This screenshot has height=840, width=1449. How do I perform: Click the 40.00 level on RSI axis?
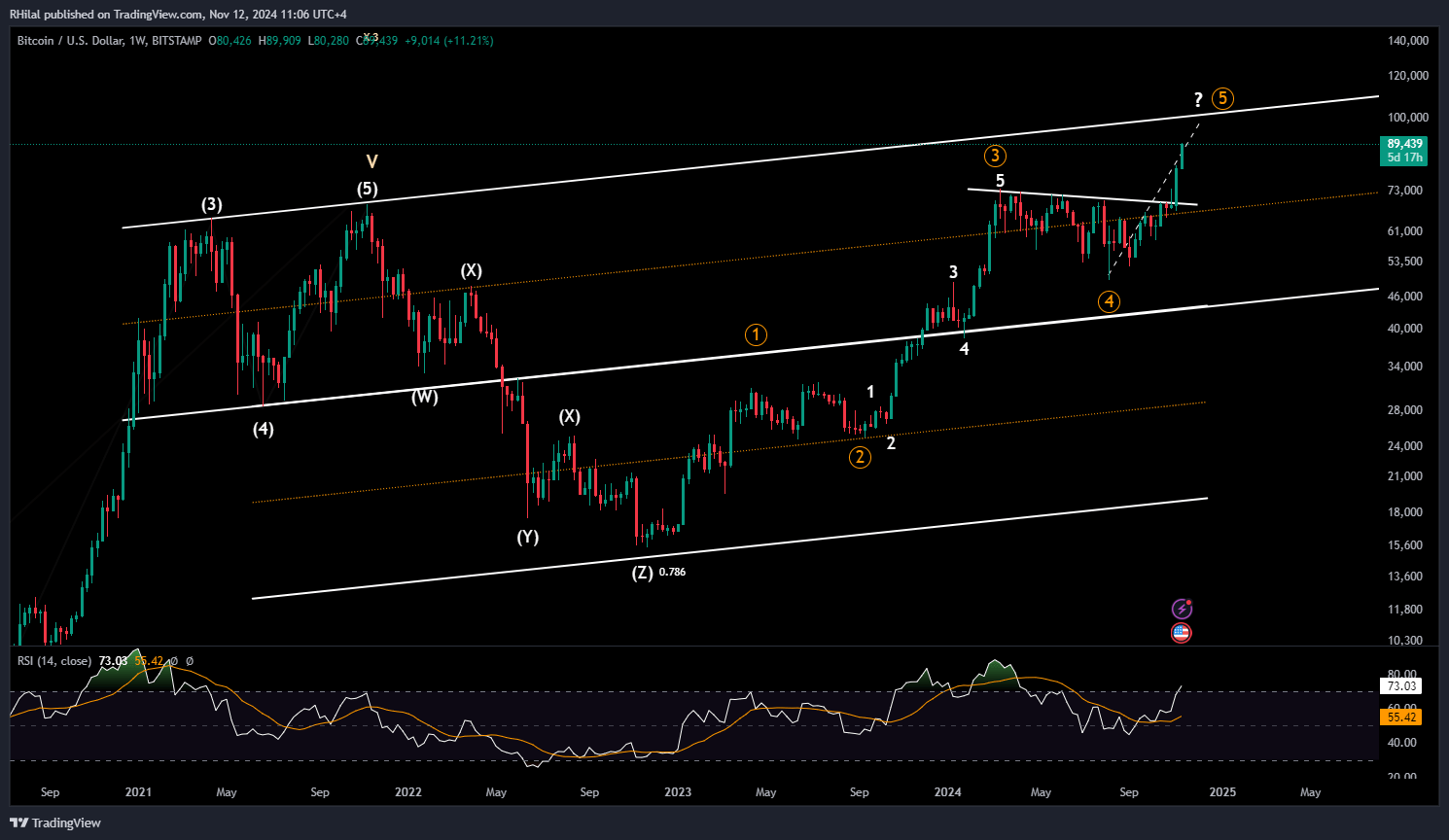1401,743
